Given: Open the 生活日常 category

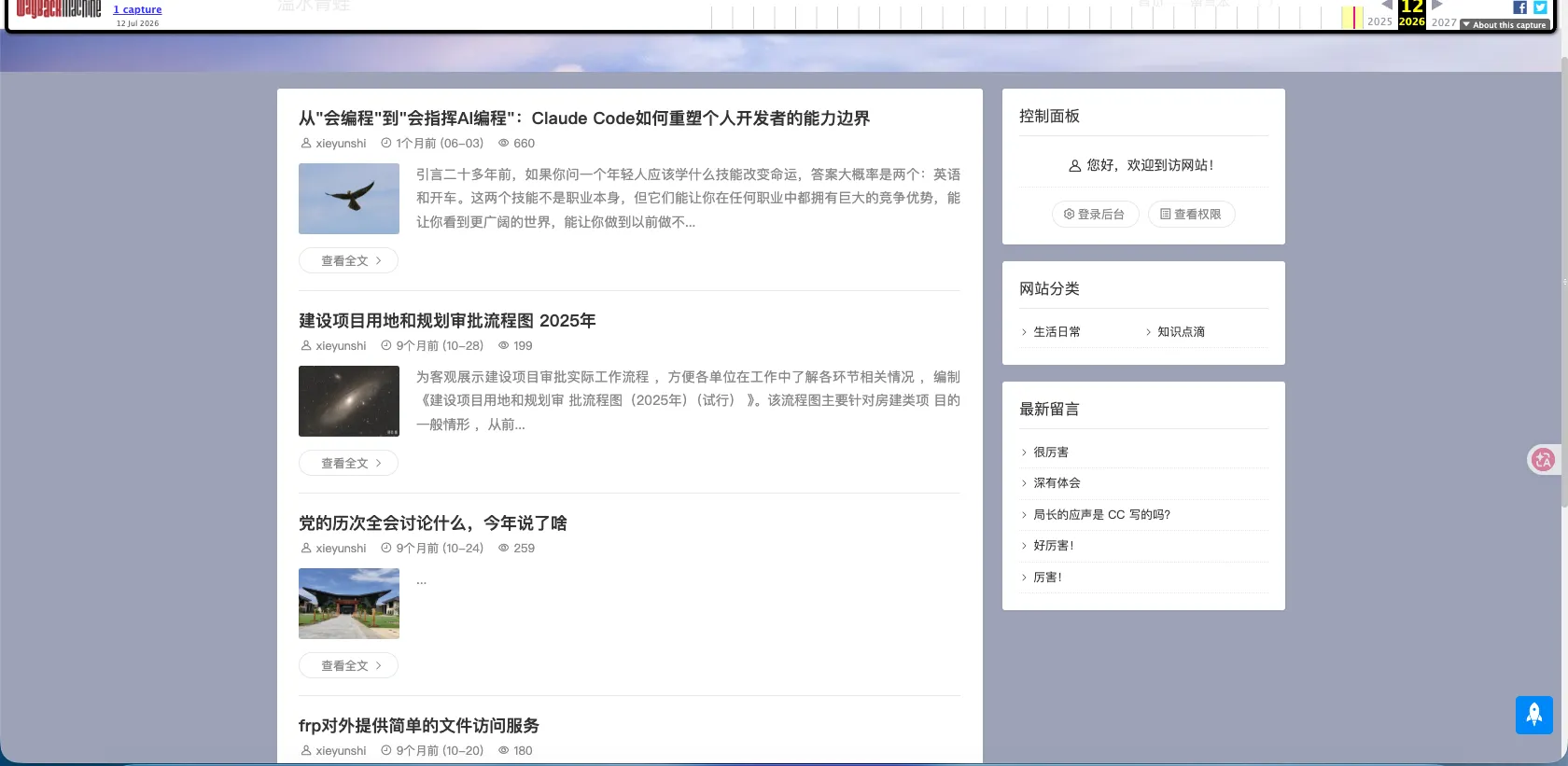Looking at the screenshot, I should click(x=1057, y=332).
